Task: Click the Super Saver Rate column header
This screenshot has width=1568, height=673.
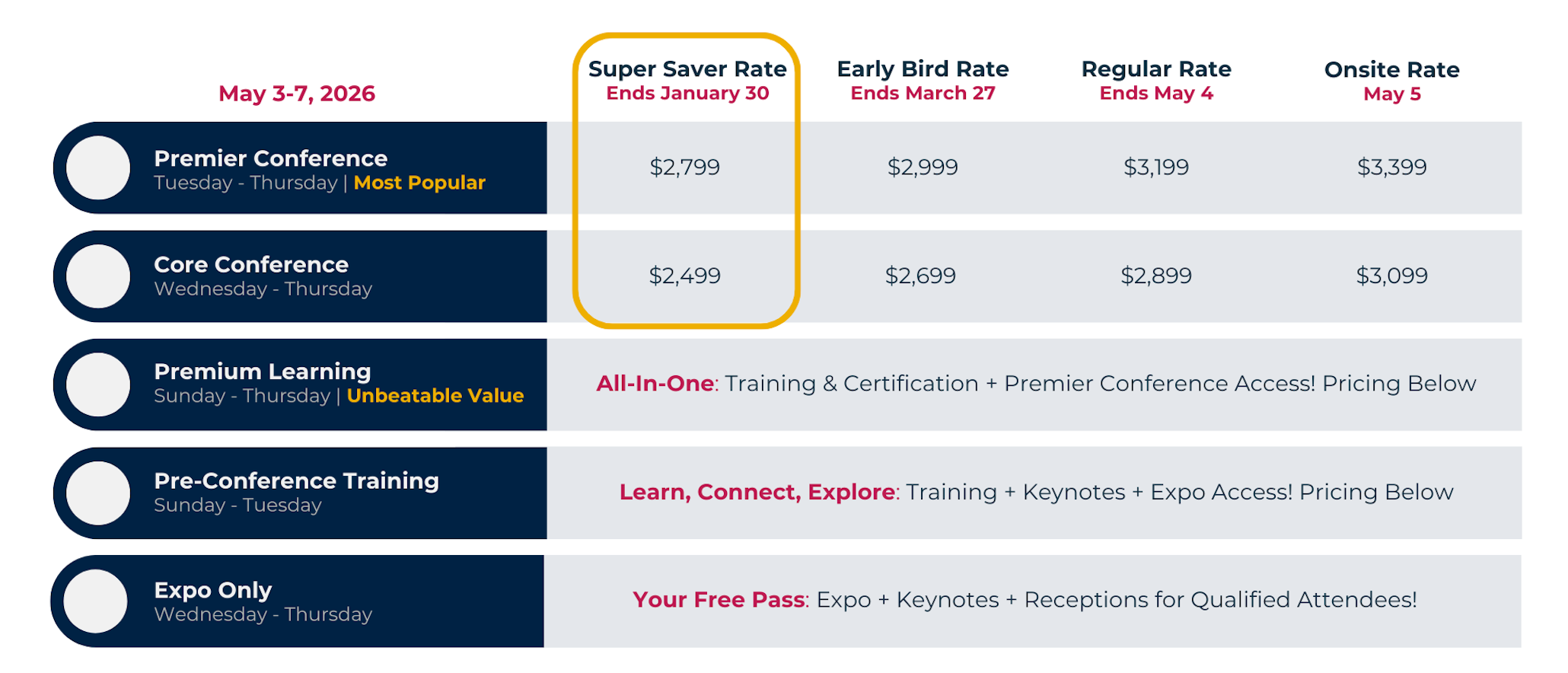Action: coord(687,69)
